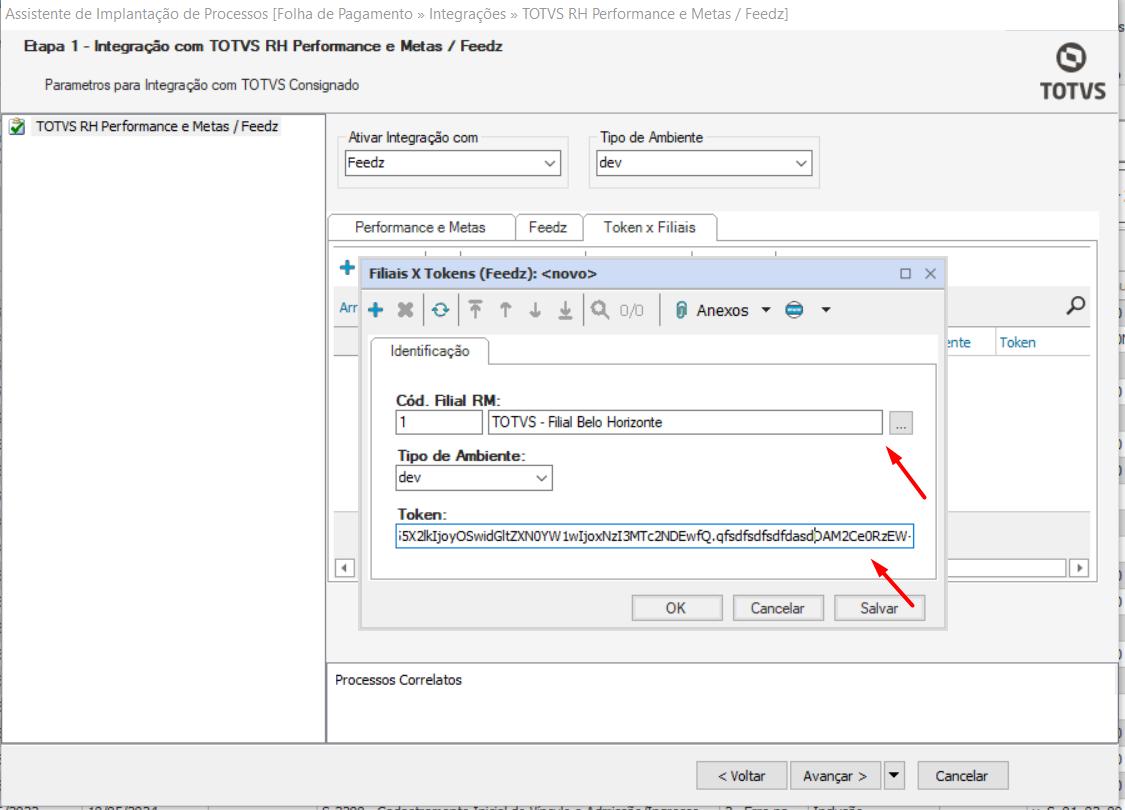Click the TOTVS logo
This screenshot has height=810, width=1125.
[x=1073, y=71]
